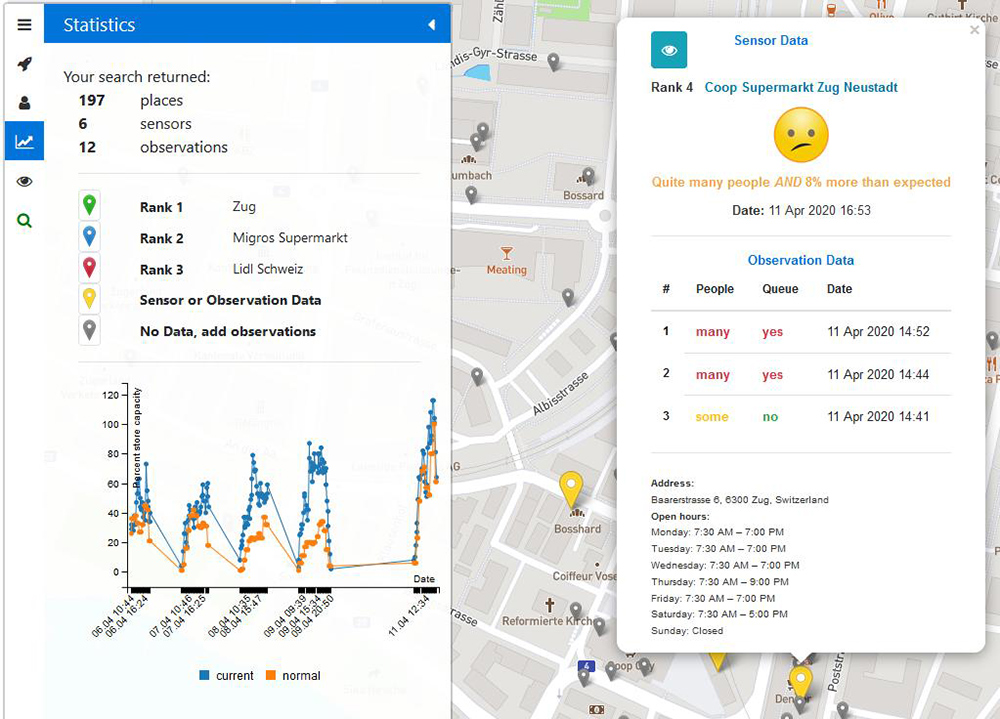Viewport: 1000px width, 719px height.
Task: Click the Sensor Data heading
Action: tap(770, 41)
